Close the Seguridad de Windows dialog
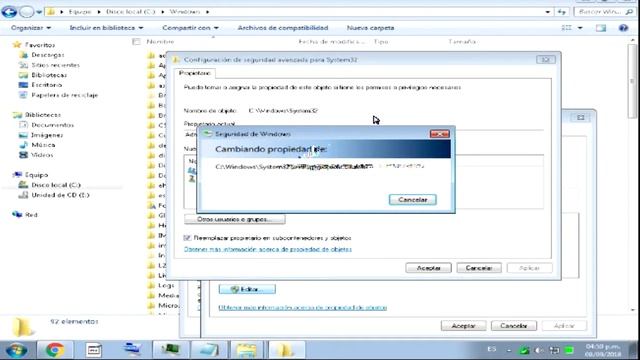 point(440,134)
